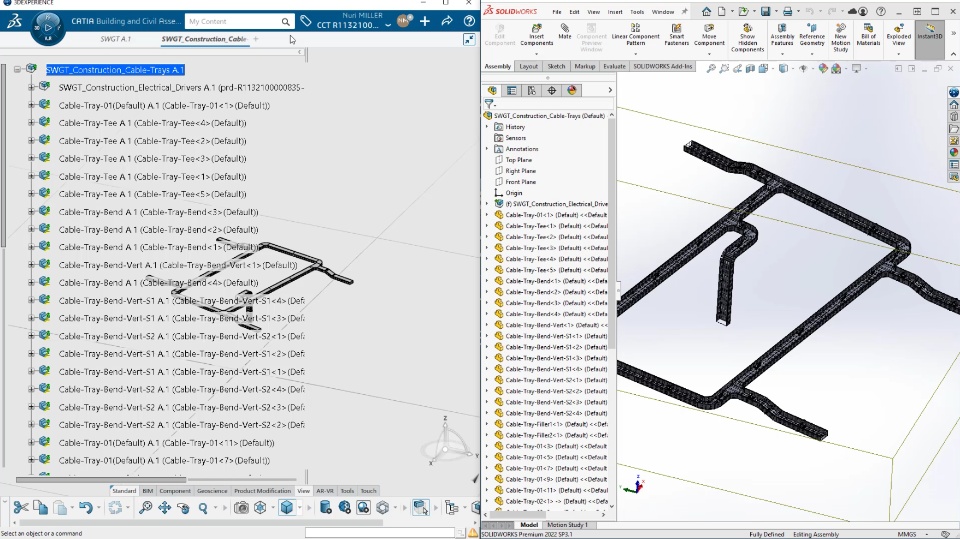Switch to Product Modification tab in CATIA
Image resolution: width=960 pixels, height=539 pixels.
coord(262,491)
